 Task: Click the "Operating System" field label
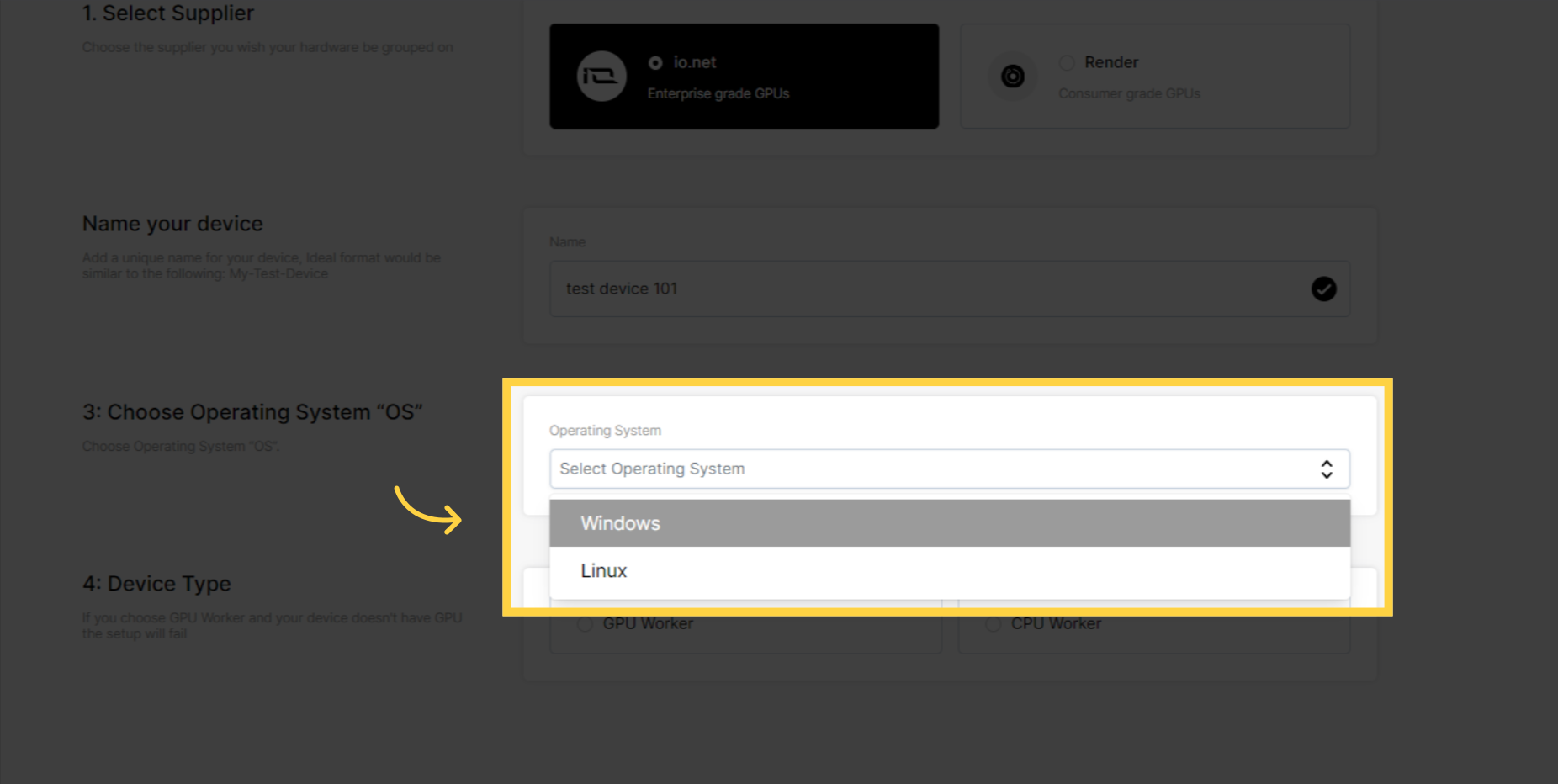(x=605, y=431)
